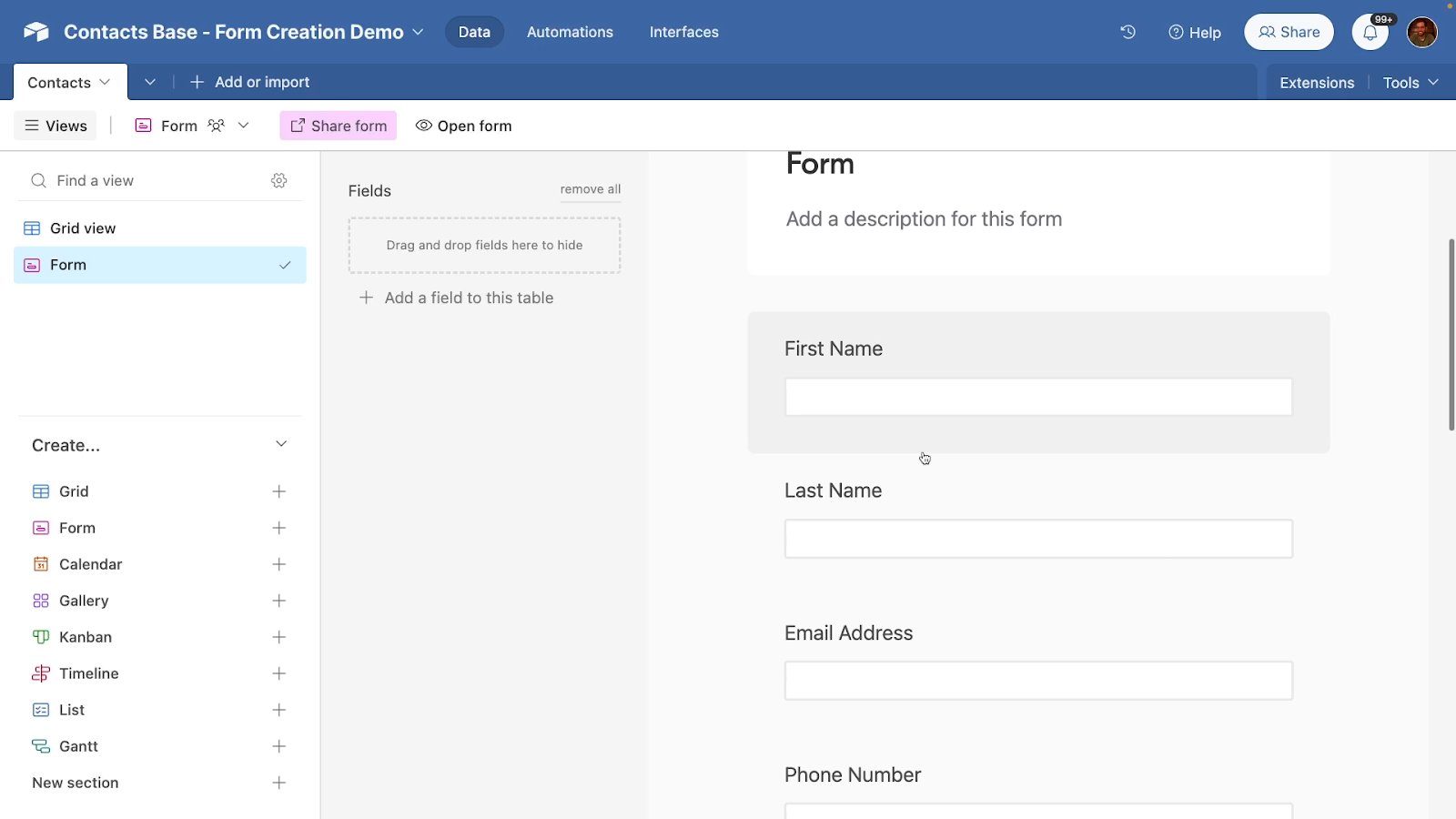
Task: Click the Share button
Action: pyautogui.click(x=1289, y=32)
